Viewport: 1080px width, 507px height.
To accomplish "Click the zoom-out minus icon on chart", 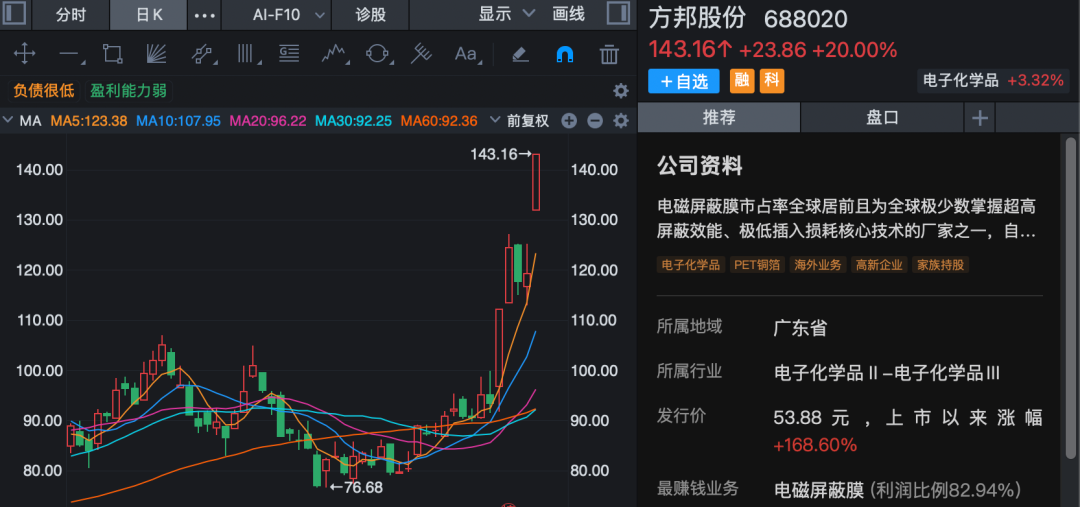I will [594, 121].
